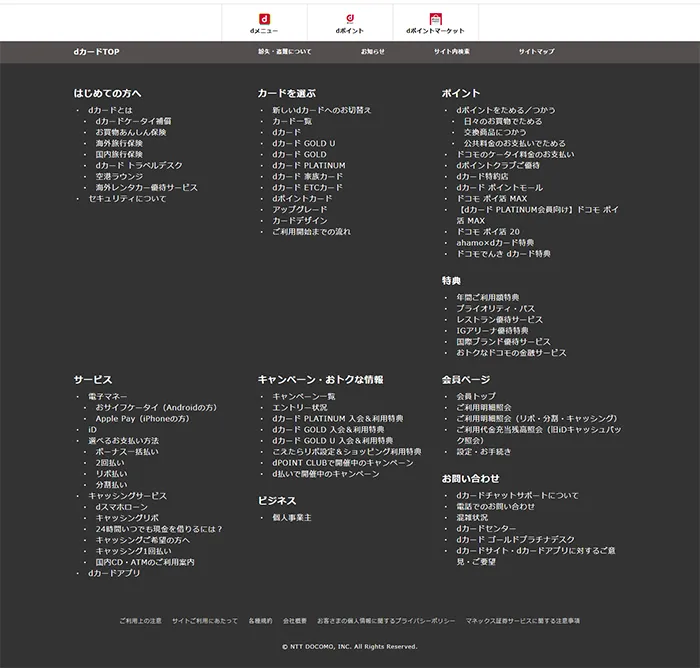
Task: Open the dPOINT CLUBで開催中のキャンペーン link
Action: click(x=343, y=463)
